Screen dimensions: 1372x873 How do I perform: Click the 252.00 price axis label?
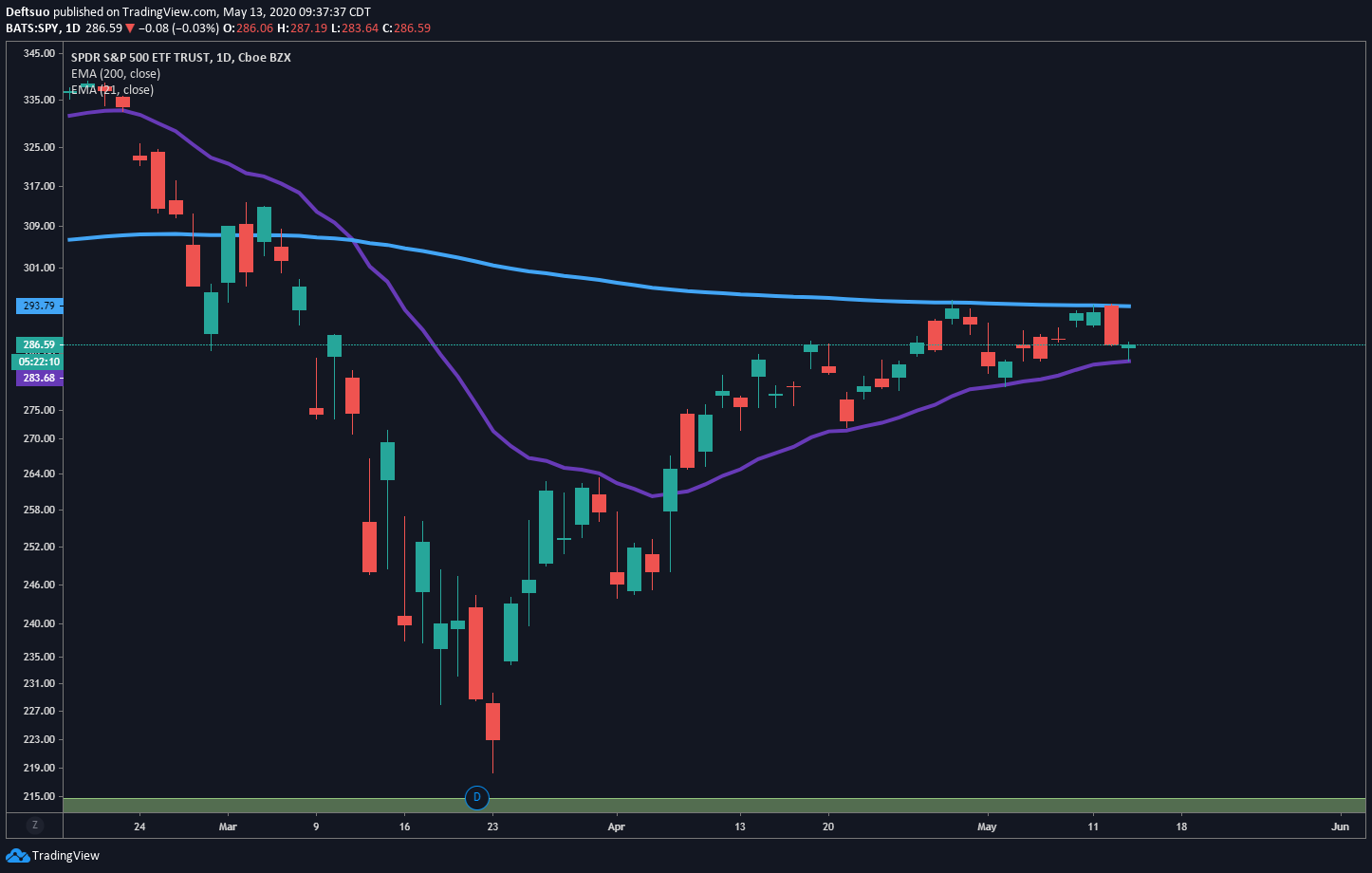(39, 547)
